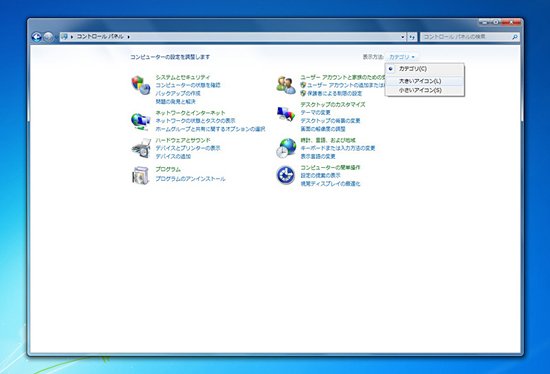Screen dimensions: 550x374
Task: Open the address bar history dropdown arrow
Action: (402, 36)
